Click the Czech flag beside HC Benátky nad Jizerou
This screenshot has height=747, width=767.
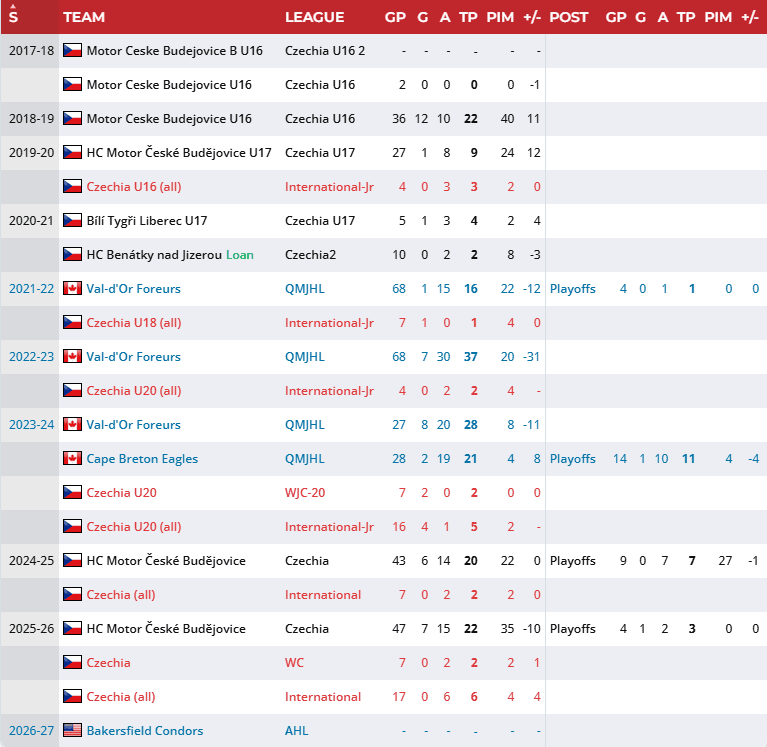[x=72, y=254]
